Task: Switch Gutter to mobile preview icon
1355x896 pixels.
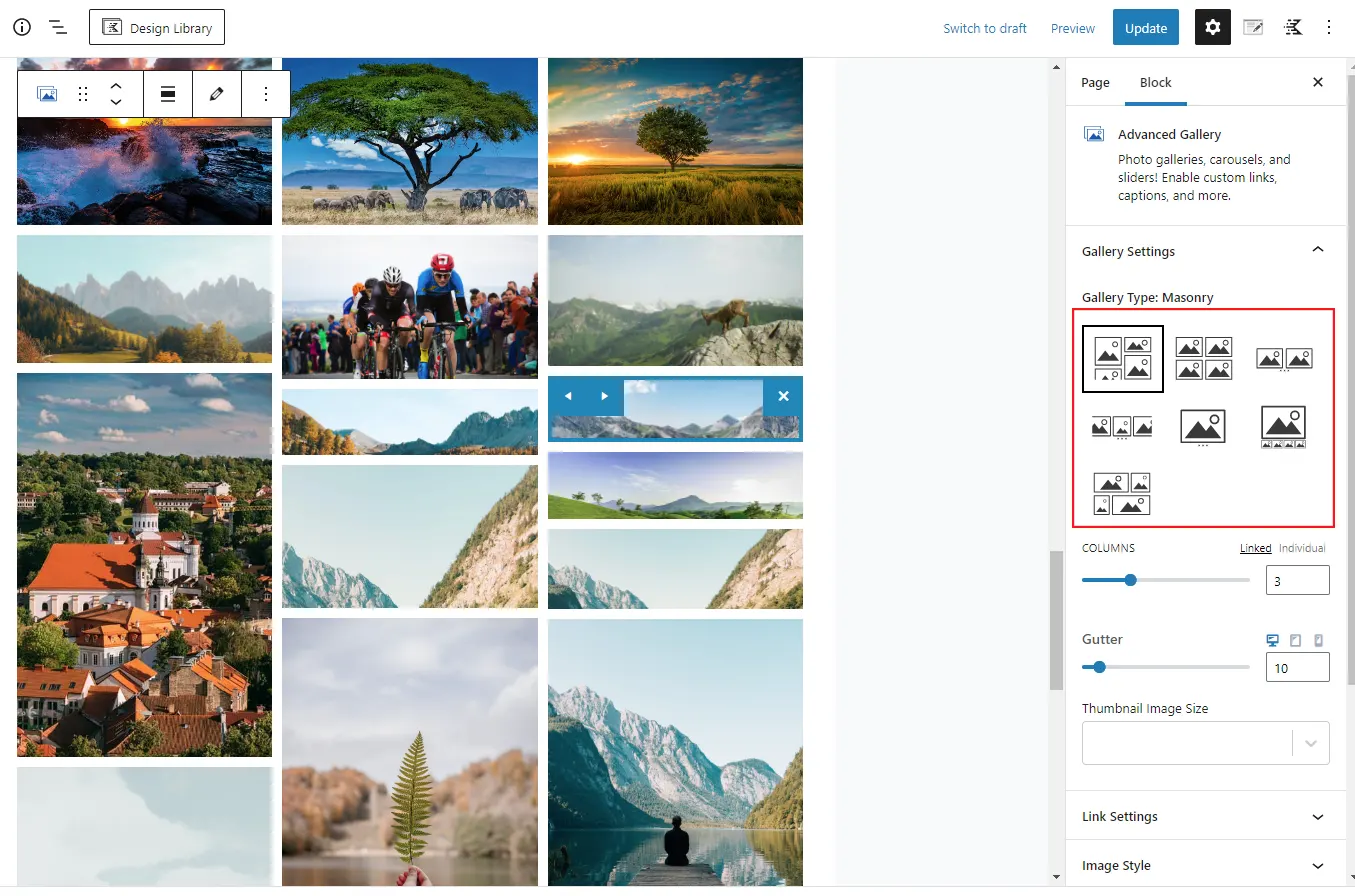Action: (1318, 639)
